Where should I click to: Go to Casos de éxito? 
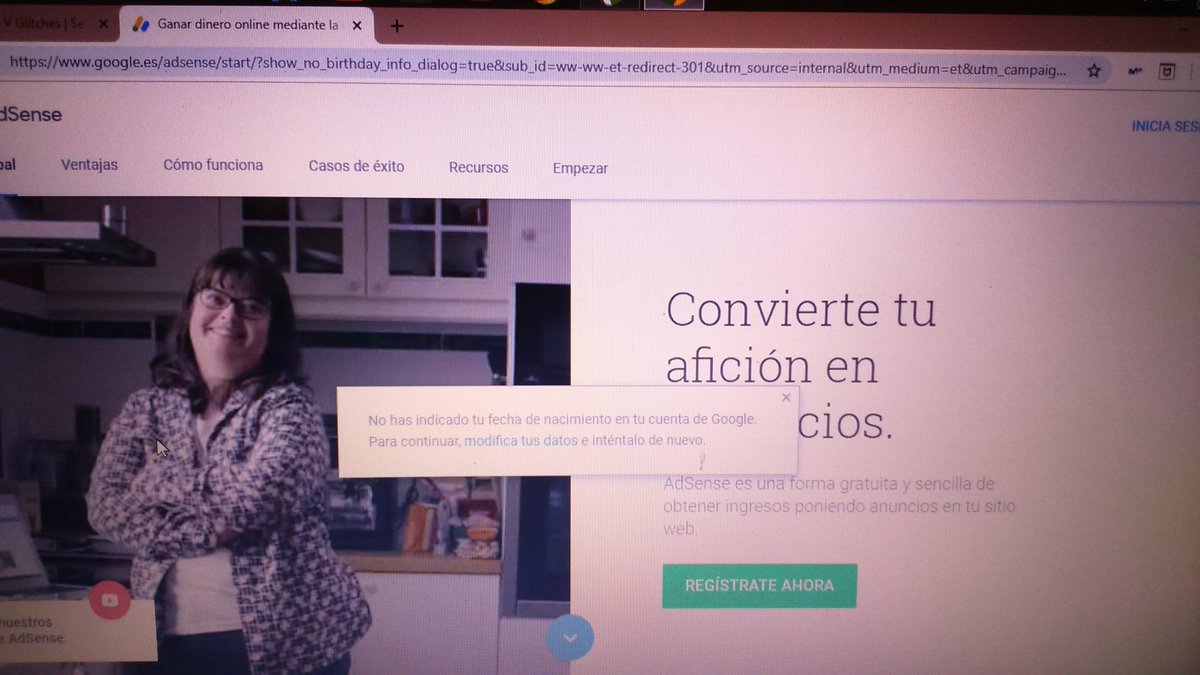[356, 166]
